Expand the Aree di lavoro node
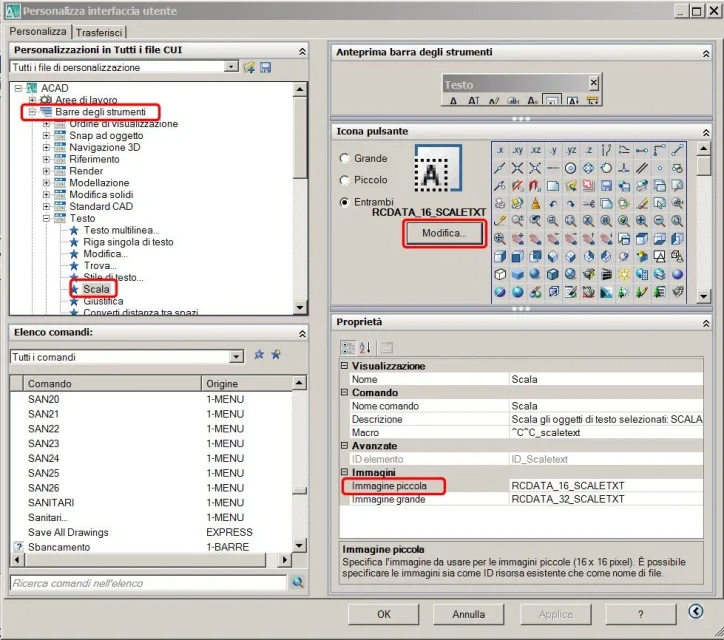The image size is (724, 640). [x=32, y=100]
